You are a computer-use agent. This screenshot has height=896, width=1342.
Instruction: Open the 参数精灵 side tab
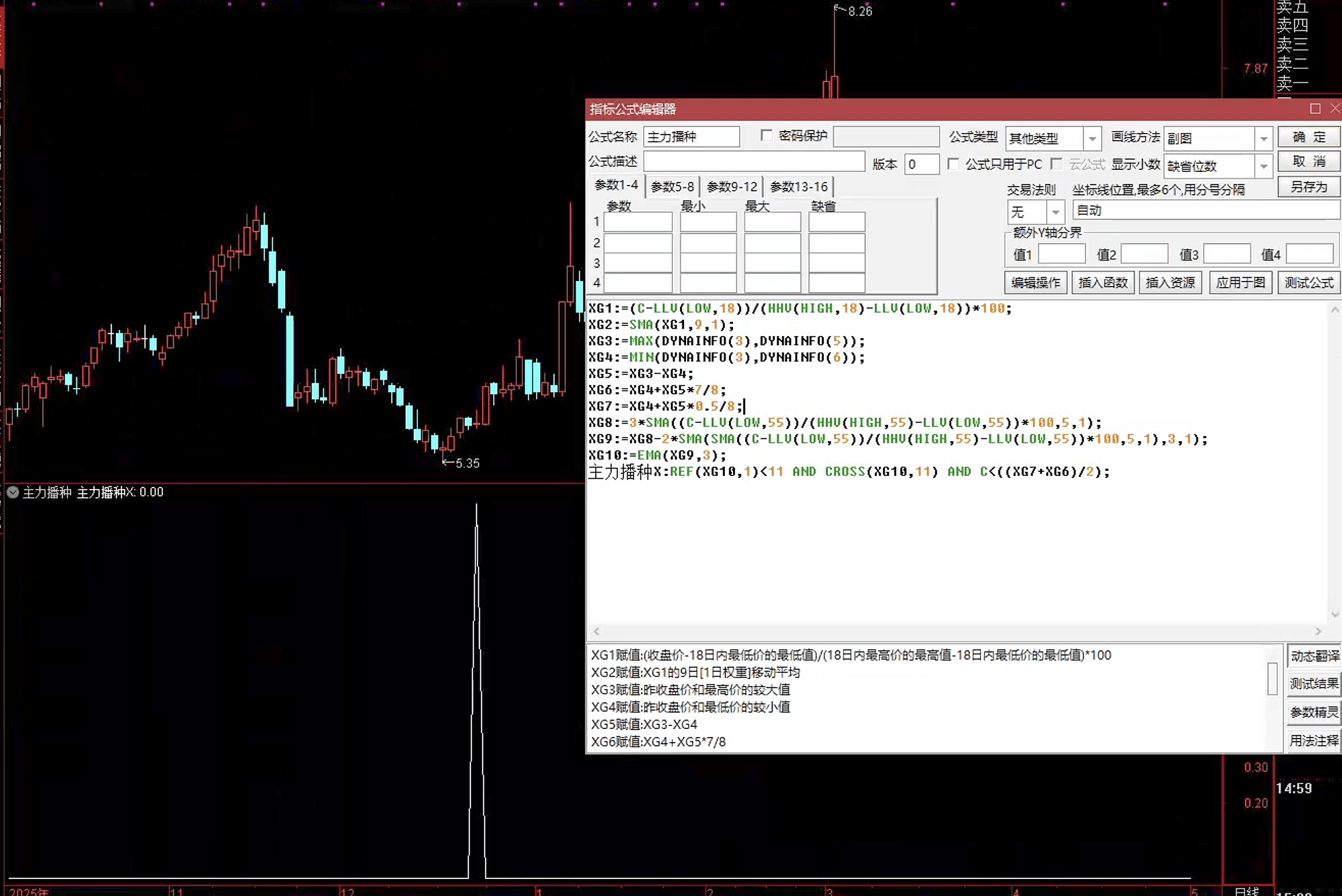tap(1314, 713)
